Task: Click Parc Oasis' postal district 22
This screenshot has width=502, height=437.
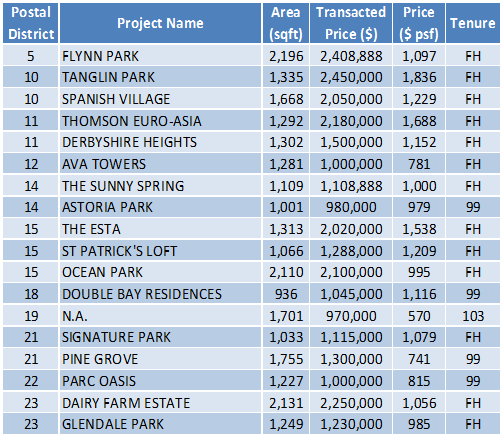Action: pyautogui.click(x=31, y=381)
